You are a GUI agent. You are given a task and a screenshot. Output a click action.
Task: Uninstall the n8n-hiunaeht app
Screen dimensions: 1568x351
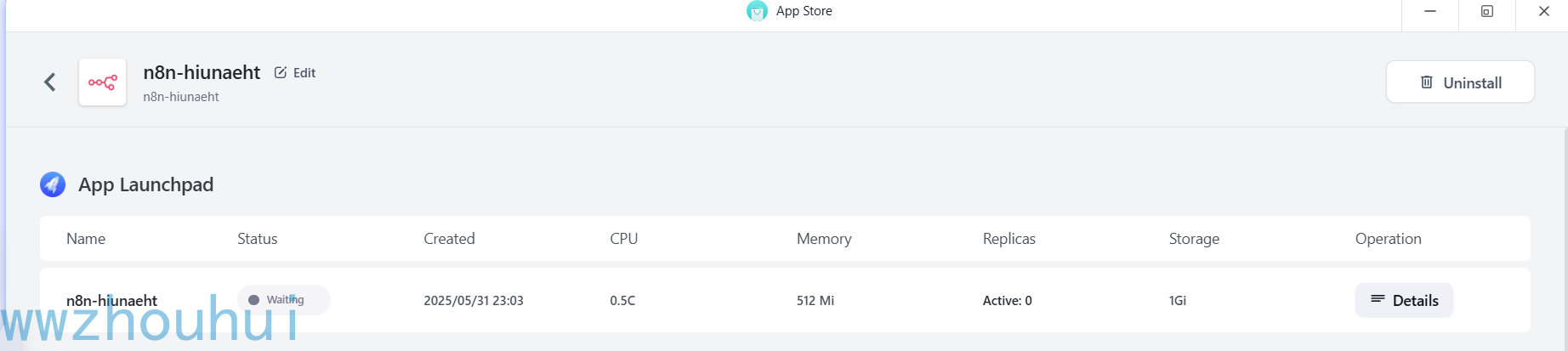1460,82
